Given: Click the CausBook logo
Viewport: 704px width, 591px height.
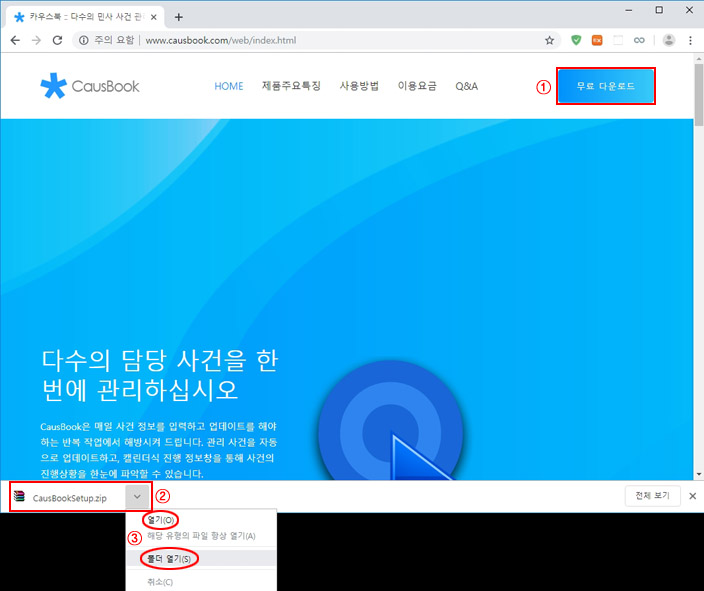Looking at the screenshot, I should point(90,86).
